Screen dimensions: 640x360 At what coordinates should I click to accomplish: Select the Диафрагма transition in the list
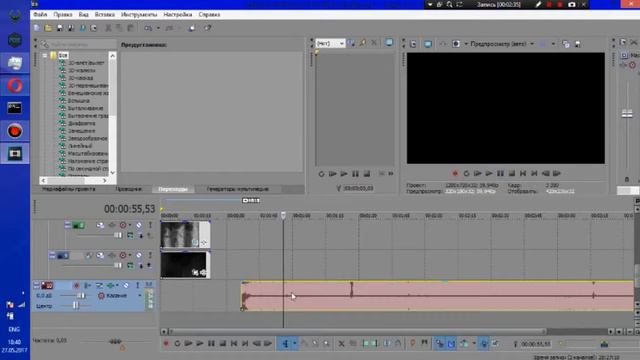tap(82, 123)
